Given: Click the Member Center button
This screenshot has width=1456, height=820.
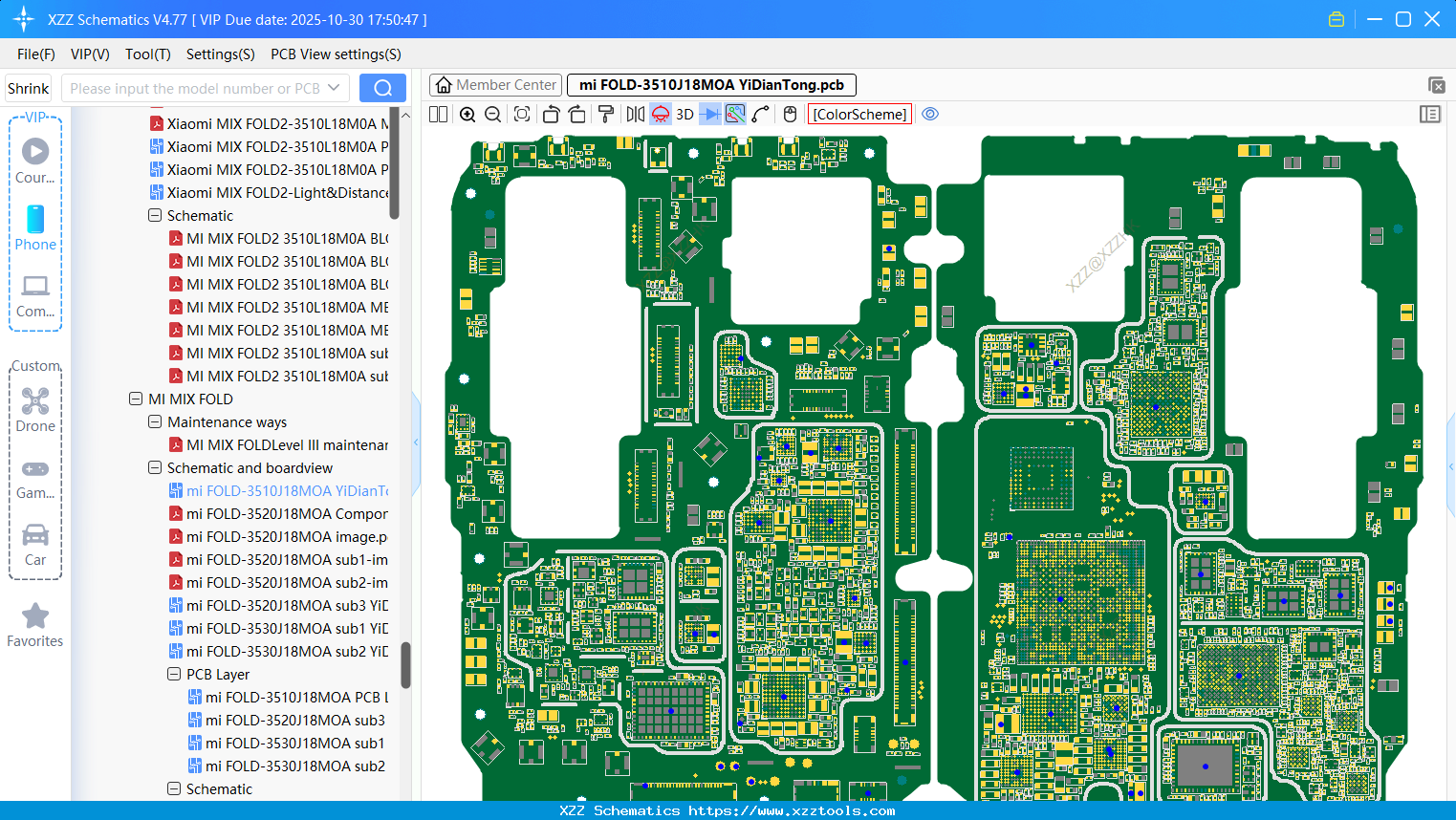Looking at the screenshot, I should (495, 84).
